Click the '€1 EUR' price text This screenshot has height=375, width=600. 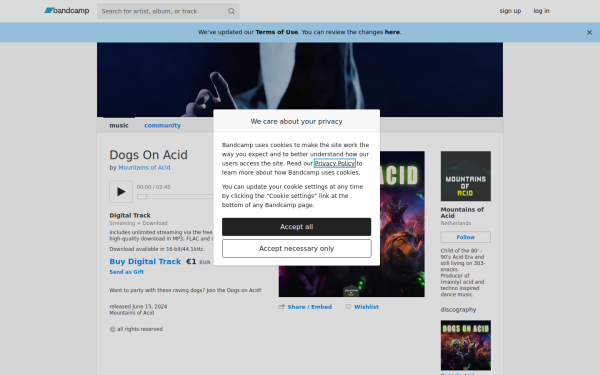coord(198,262)
